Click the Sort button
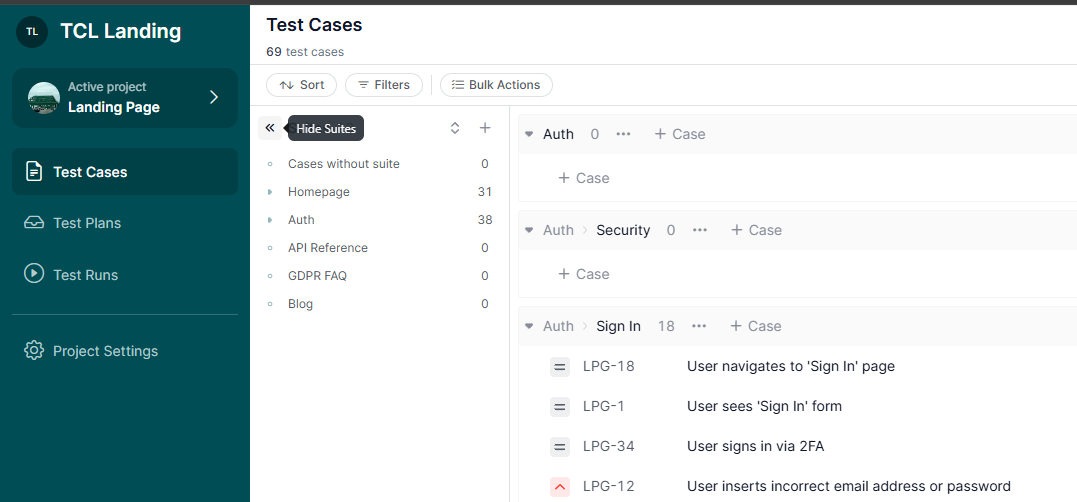 coord(302,85)
